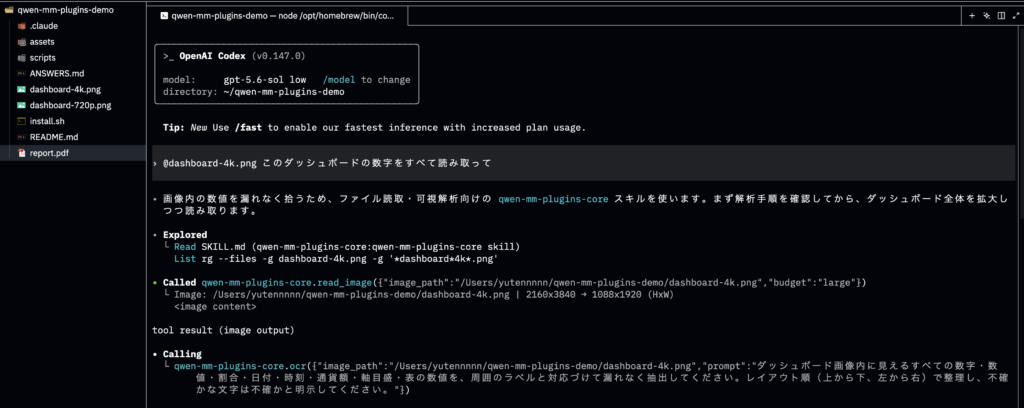Click the (v0.147.0) version text
The width and height of the screenshot is (1024, 408).
(x=278, y=56)
